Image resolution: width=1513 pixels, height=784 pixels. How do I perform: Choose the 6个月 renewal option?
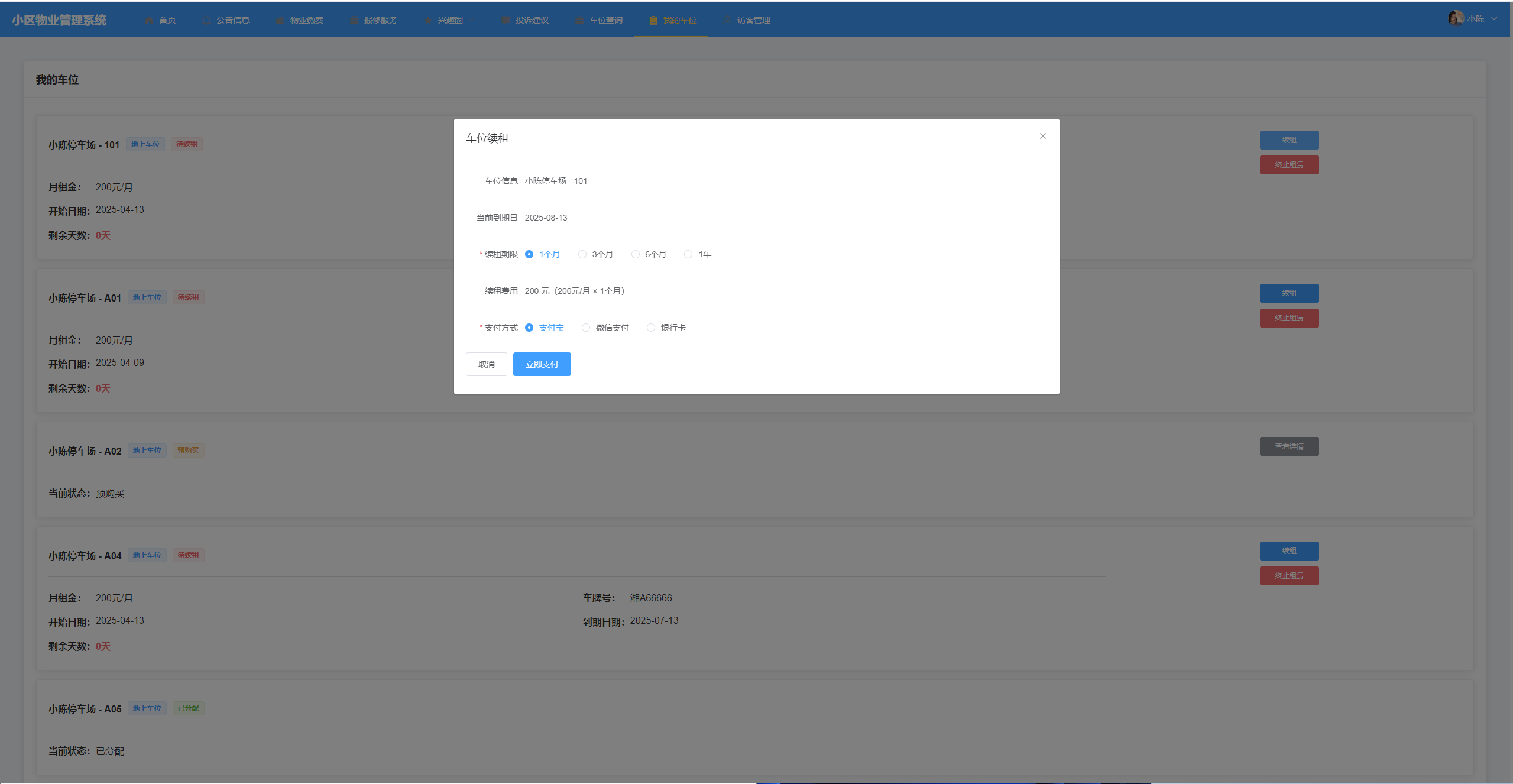pyautogui.click(x=636, y=254)
